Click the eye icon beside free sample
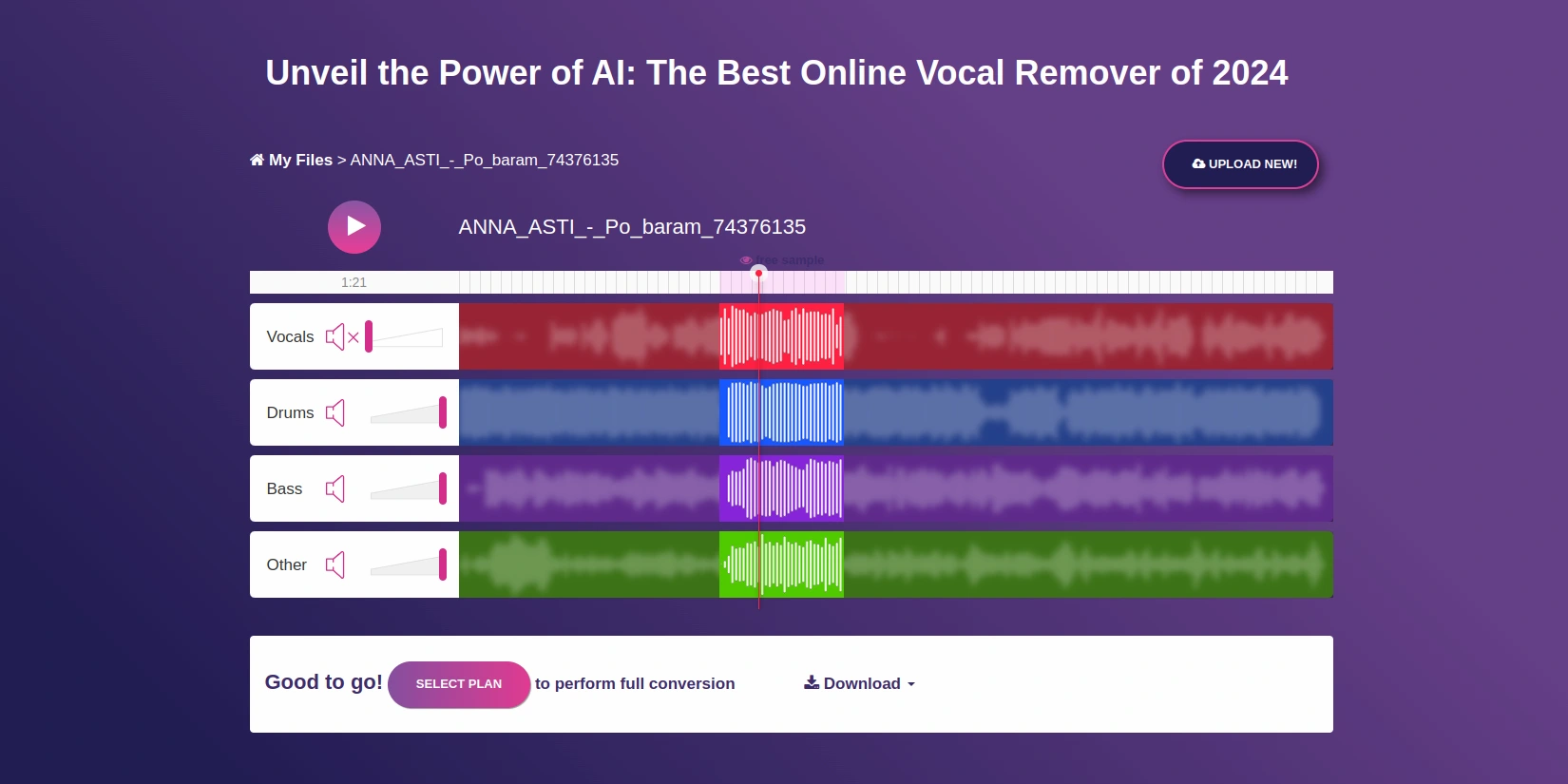The width and height of the screenshot is (1568, 784). pos(746,260)
